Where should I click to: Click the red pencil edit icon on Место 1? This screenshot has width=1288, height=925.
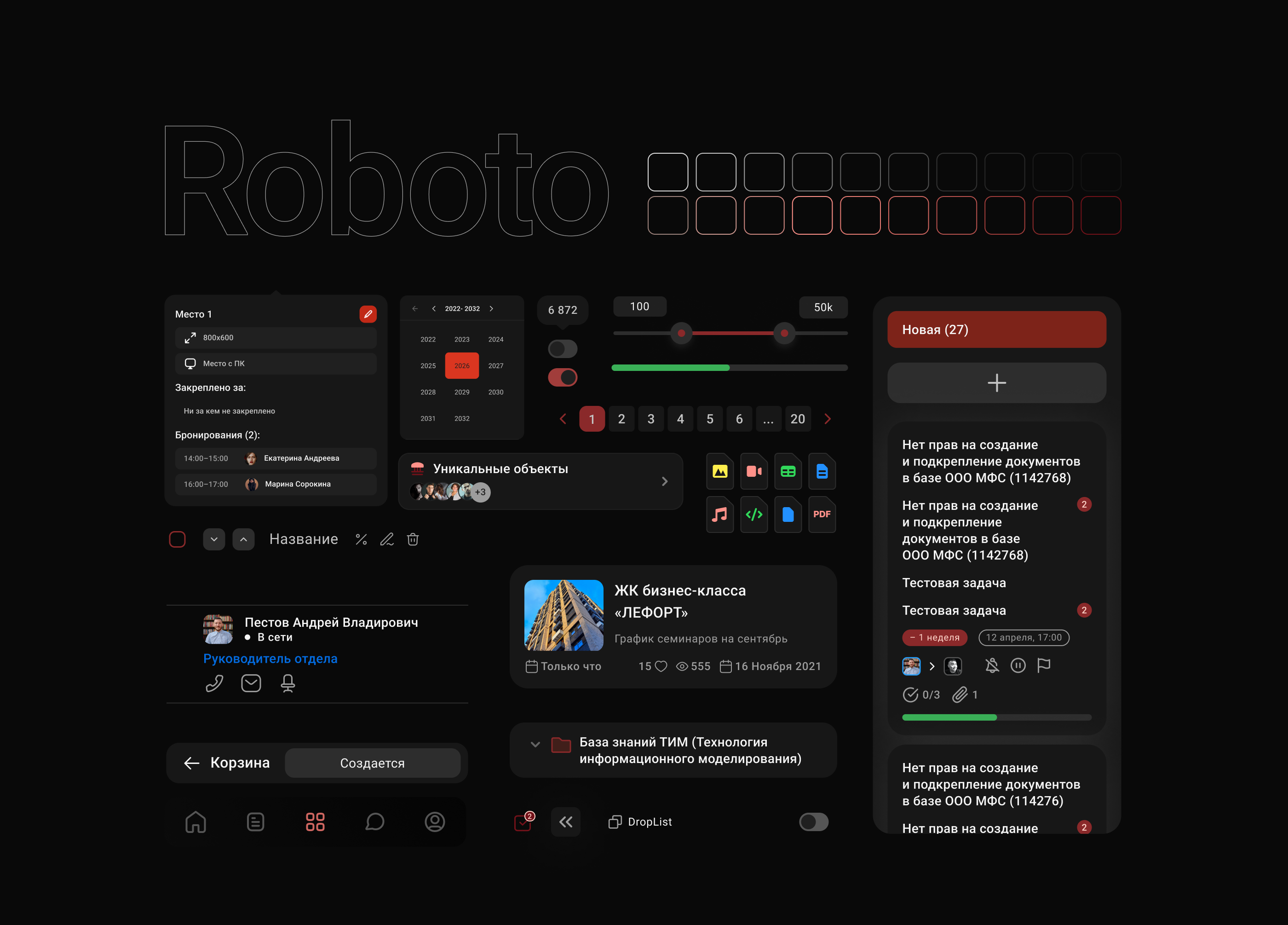[x=368, y=314]
